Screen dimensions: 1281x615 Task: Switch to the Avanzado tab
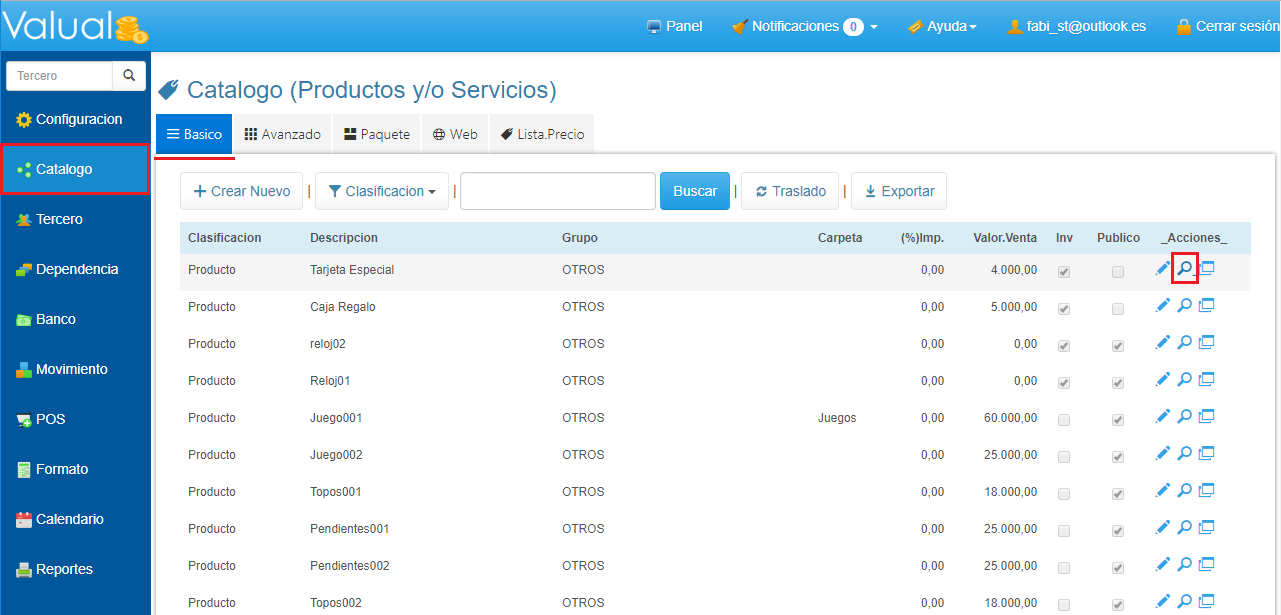[283, 134]
